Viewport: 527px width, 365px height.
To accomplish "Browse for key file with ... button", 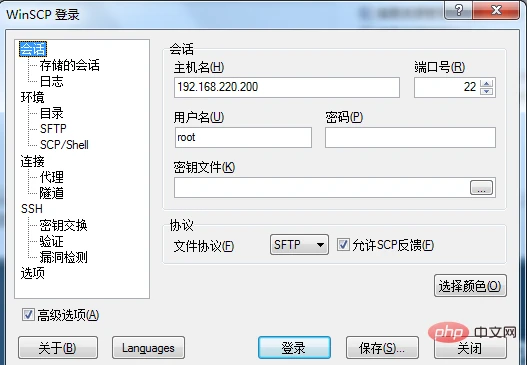I will point(481,188).
